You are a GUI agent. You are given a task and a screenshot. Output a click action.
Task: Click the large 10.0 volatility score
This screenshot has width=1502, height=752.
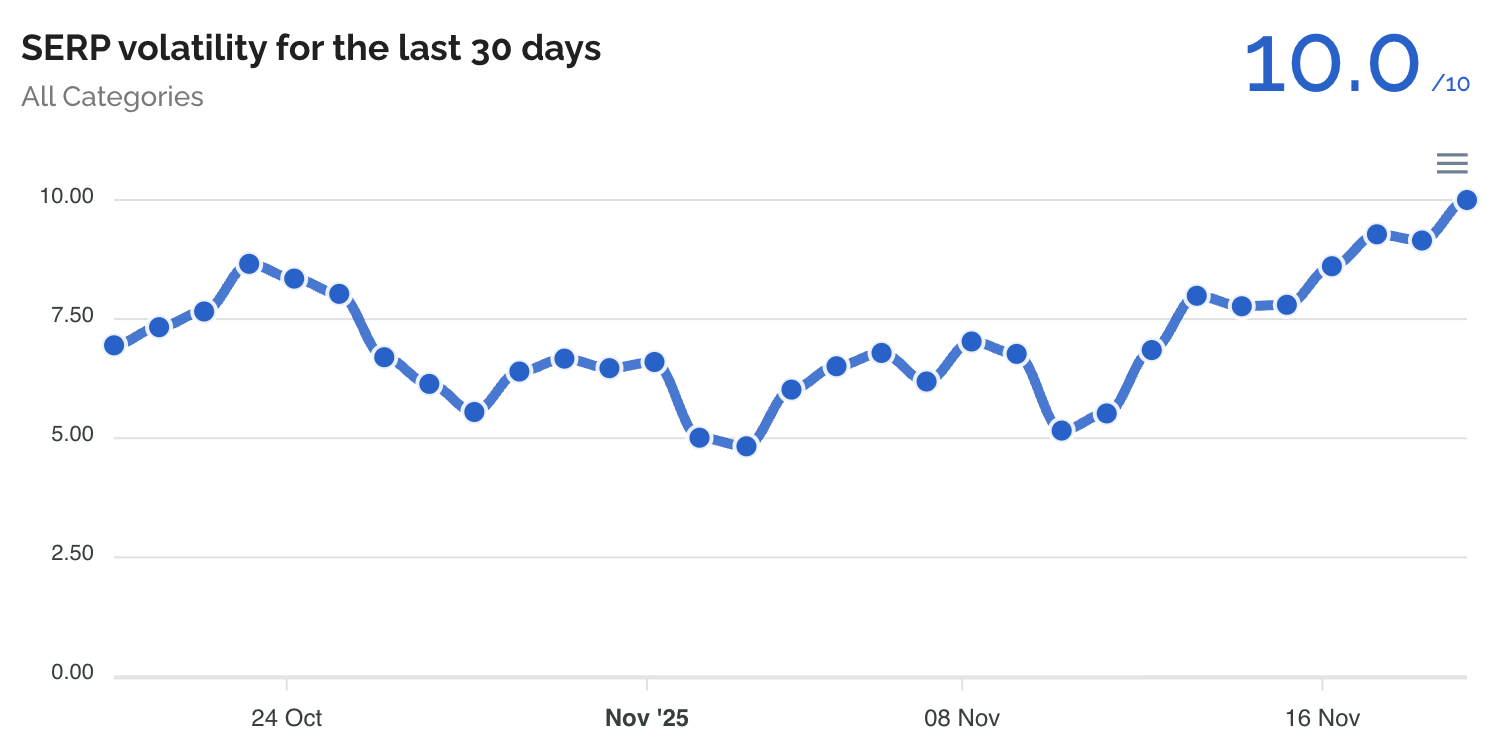[x=1332, y=65]
